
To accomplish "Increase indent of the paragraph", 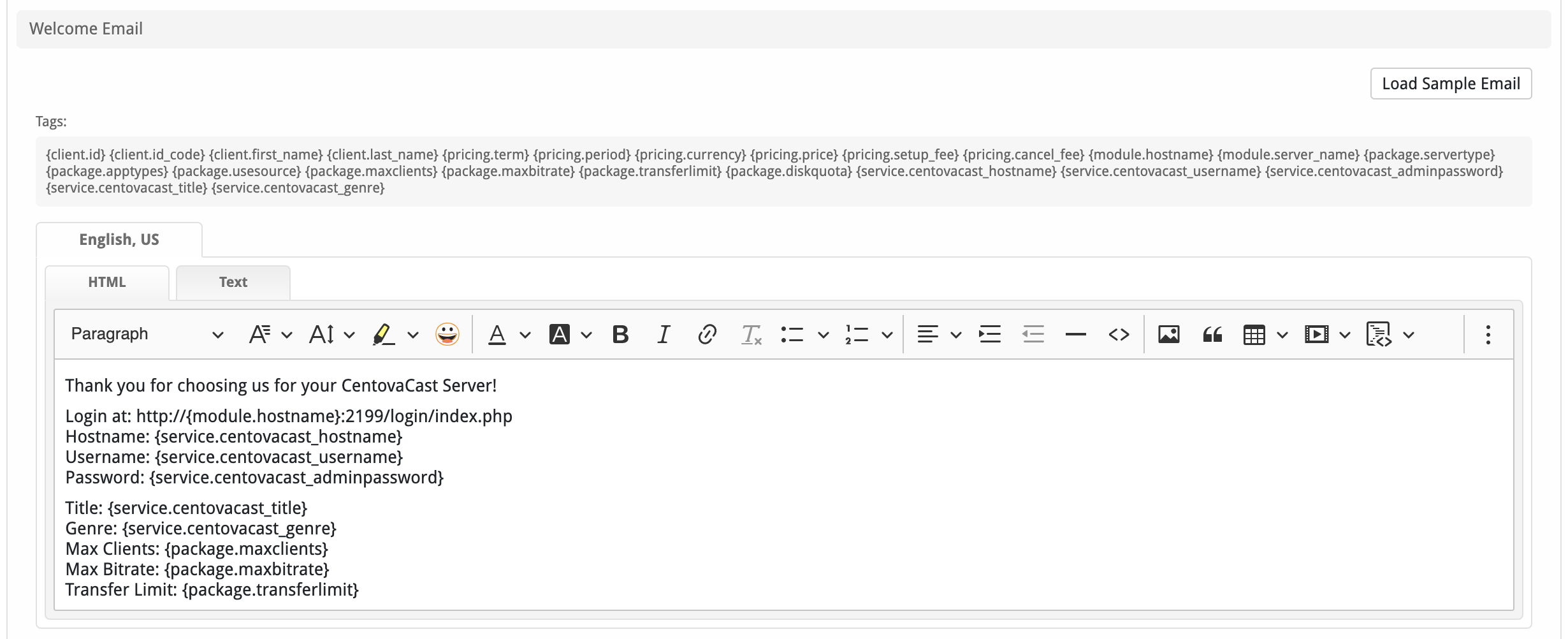I will tap(989, 334).
